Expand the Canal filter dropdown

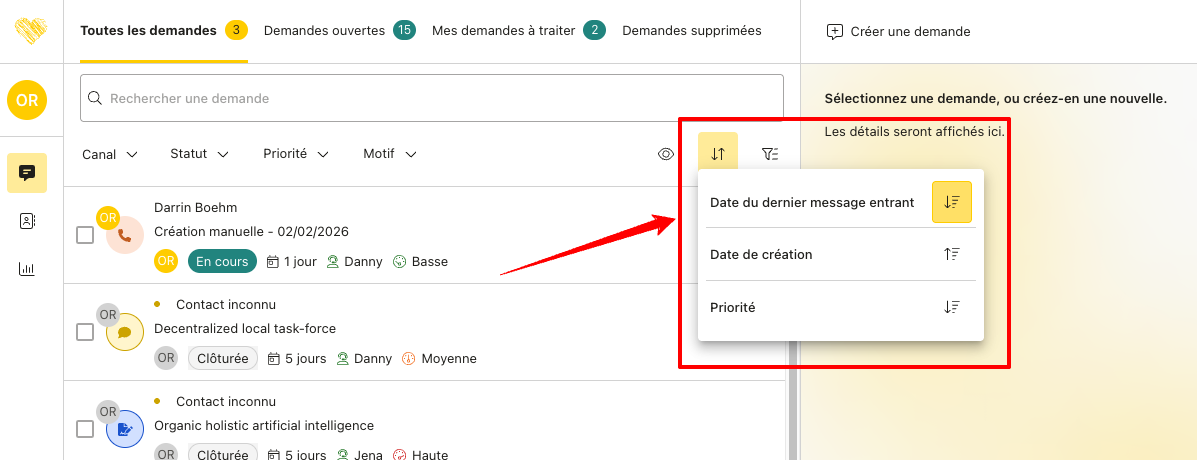110,154
